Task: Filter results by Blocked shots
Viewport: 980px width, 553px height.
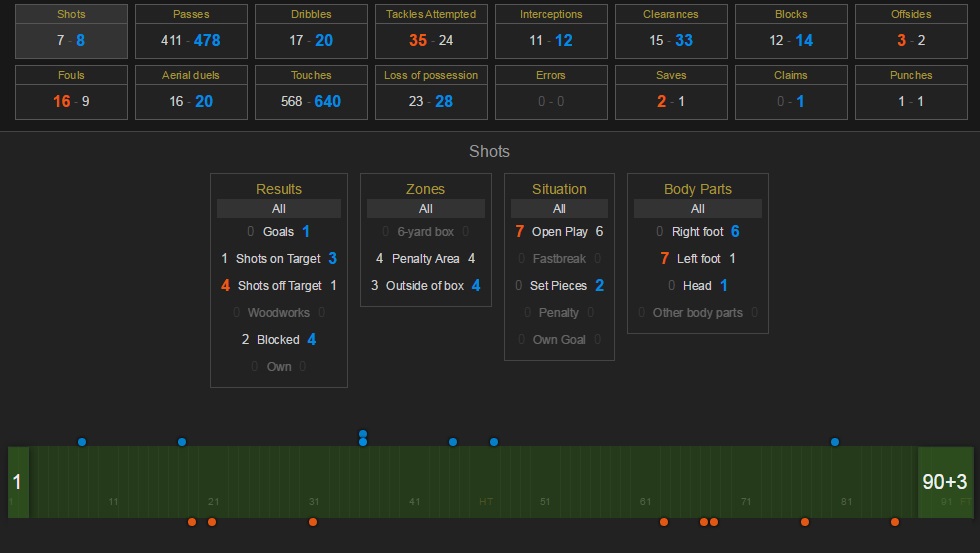Action: click(279, 339)
